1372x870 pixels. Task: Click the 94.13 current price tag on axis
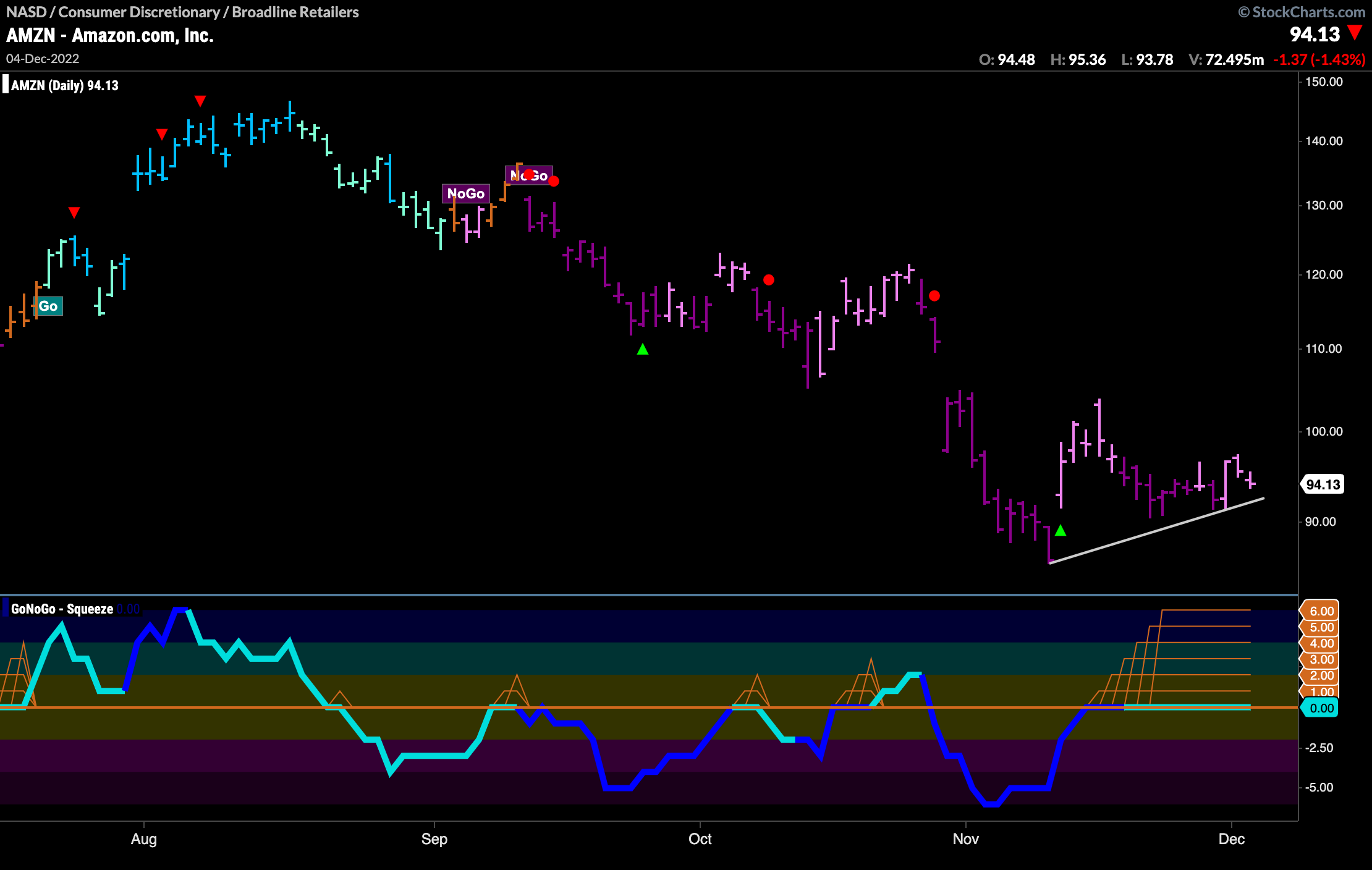(x=1323, y=484)
